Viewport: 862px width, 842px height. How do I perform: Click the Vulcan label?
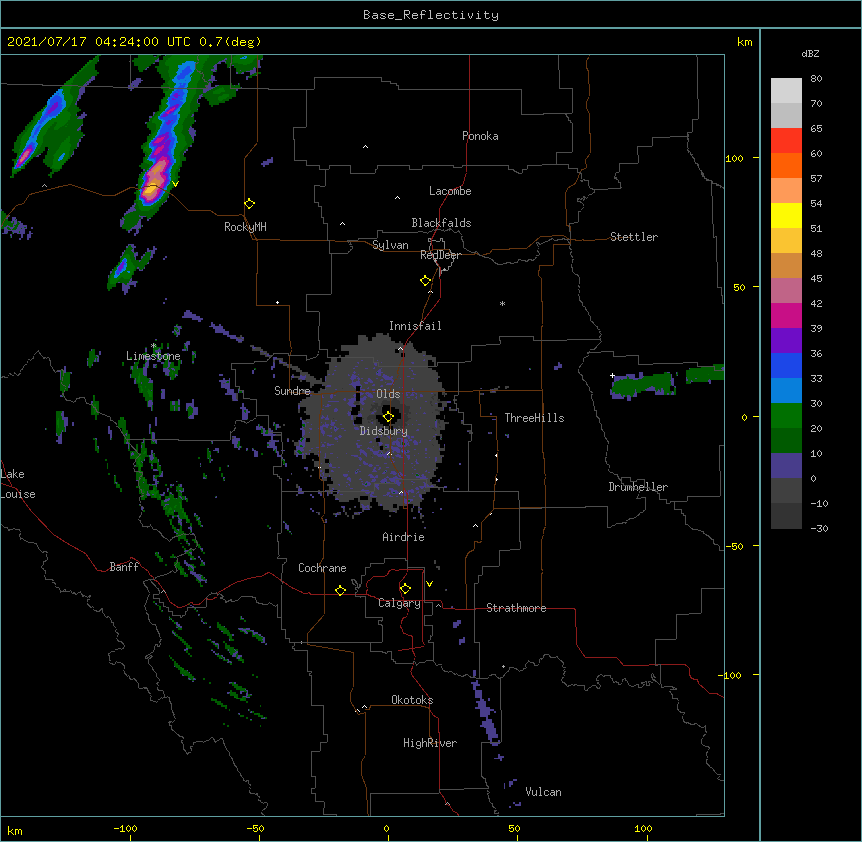point(543,792)
